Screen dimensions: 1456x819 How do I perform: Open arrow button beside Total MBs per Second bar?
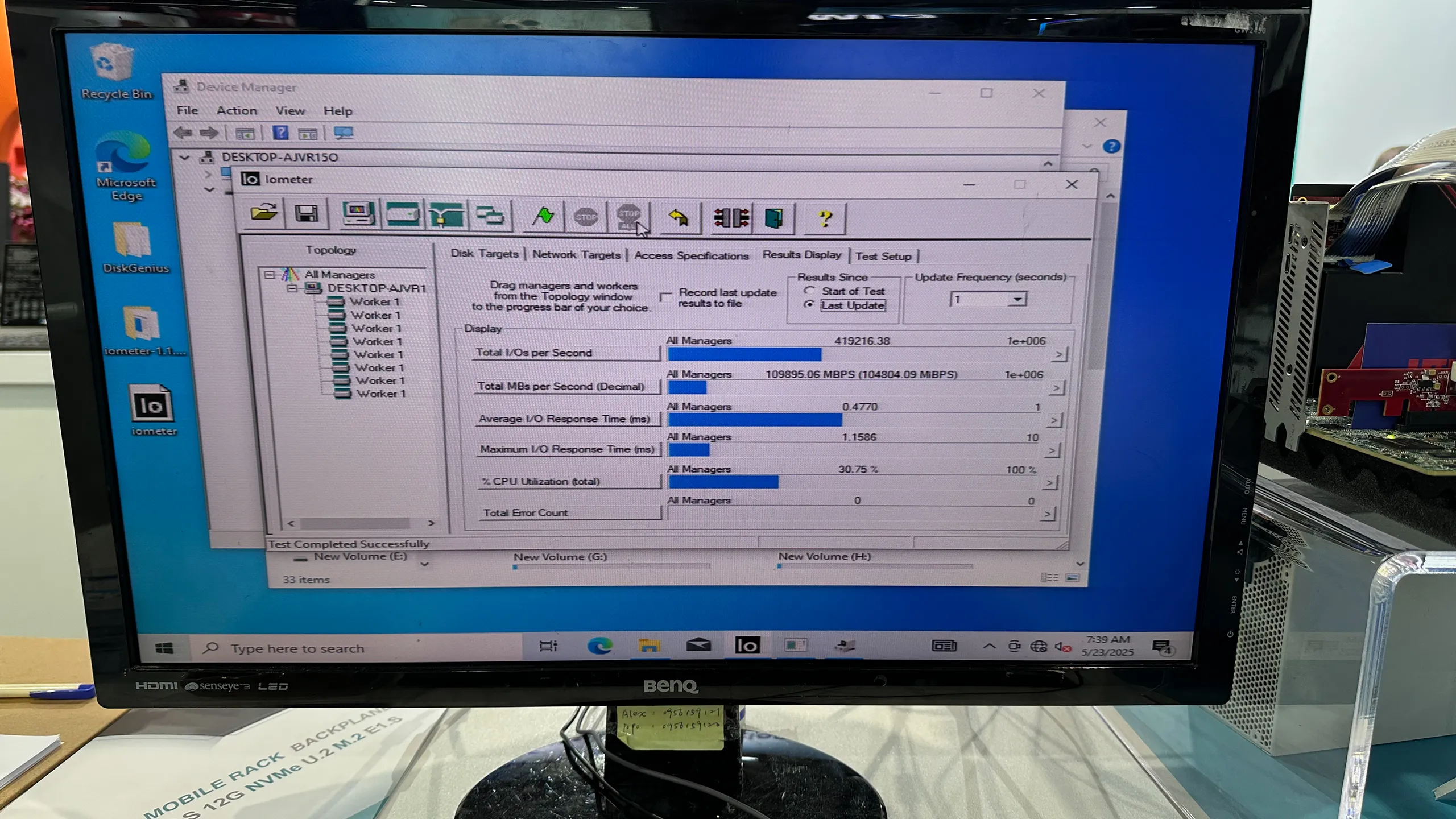pos(1056,388)
